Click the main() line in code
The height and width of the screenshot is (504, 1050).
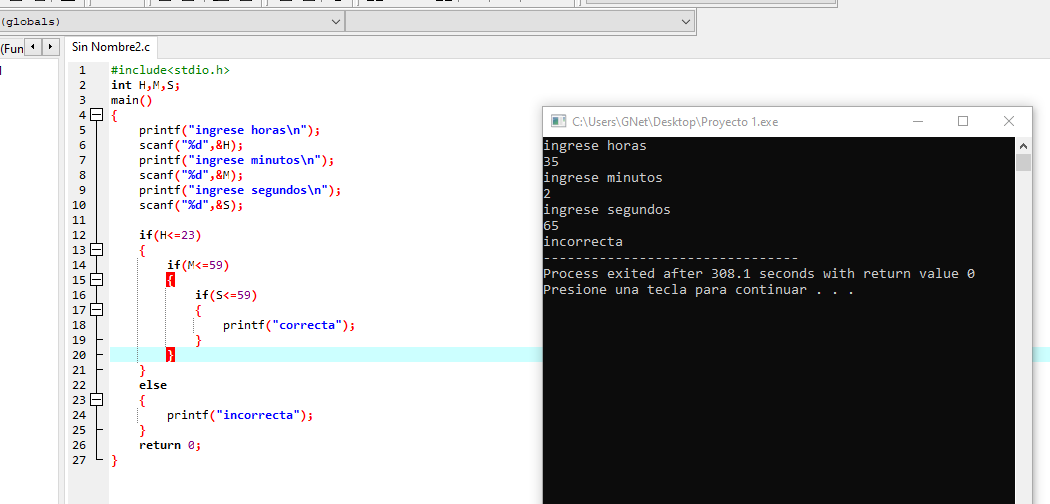(x=132, y=100)
